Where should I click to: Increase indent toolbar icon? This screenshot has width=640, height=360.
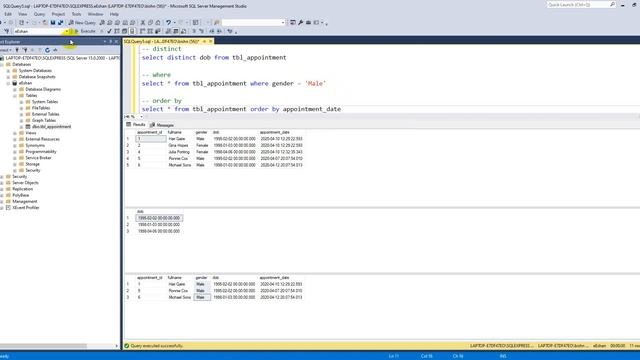pos(219,31)
